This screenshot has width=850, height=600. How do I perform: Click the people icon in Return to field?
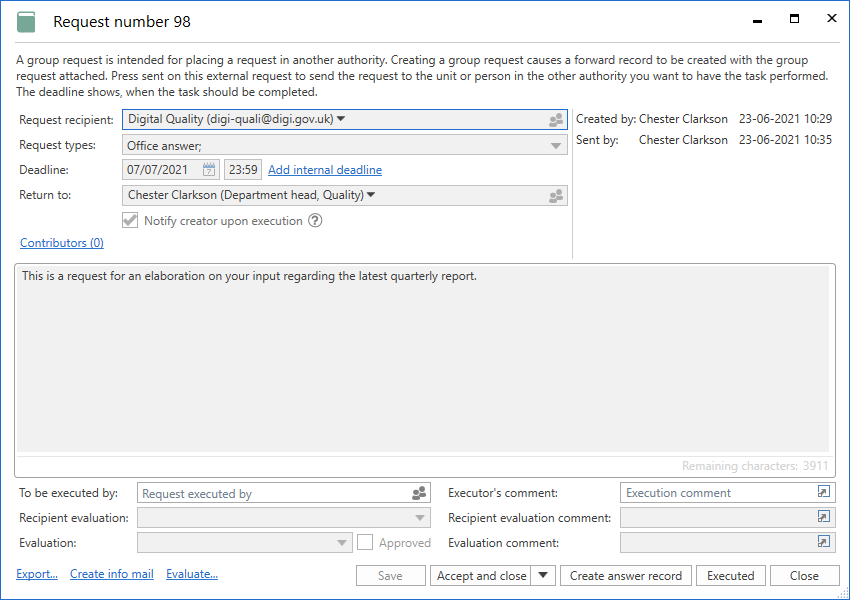coord(556,196)
